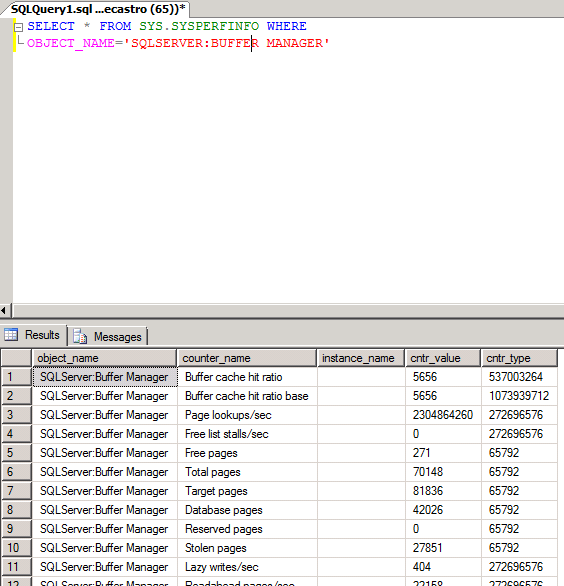
Task: Click the 'Database pages' cell
Action: point(247,510)
